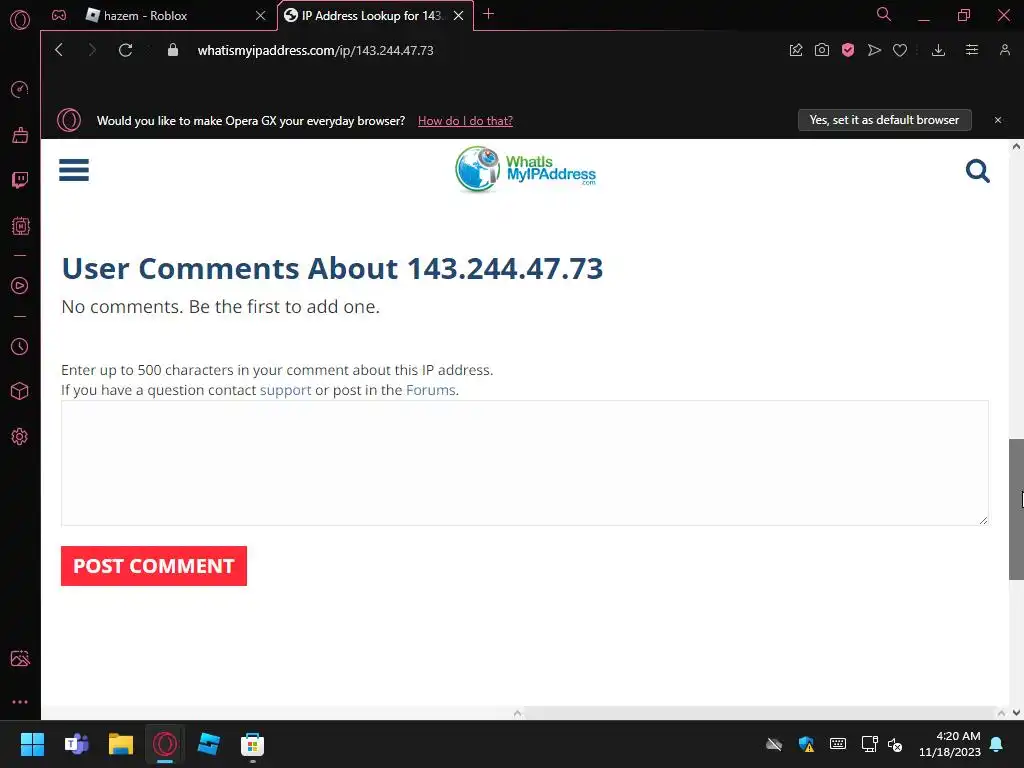
Task: Open the blue tilted-square taskbar app
Action: tap(209, 744)
